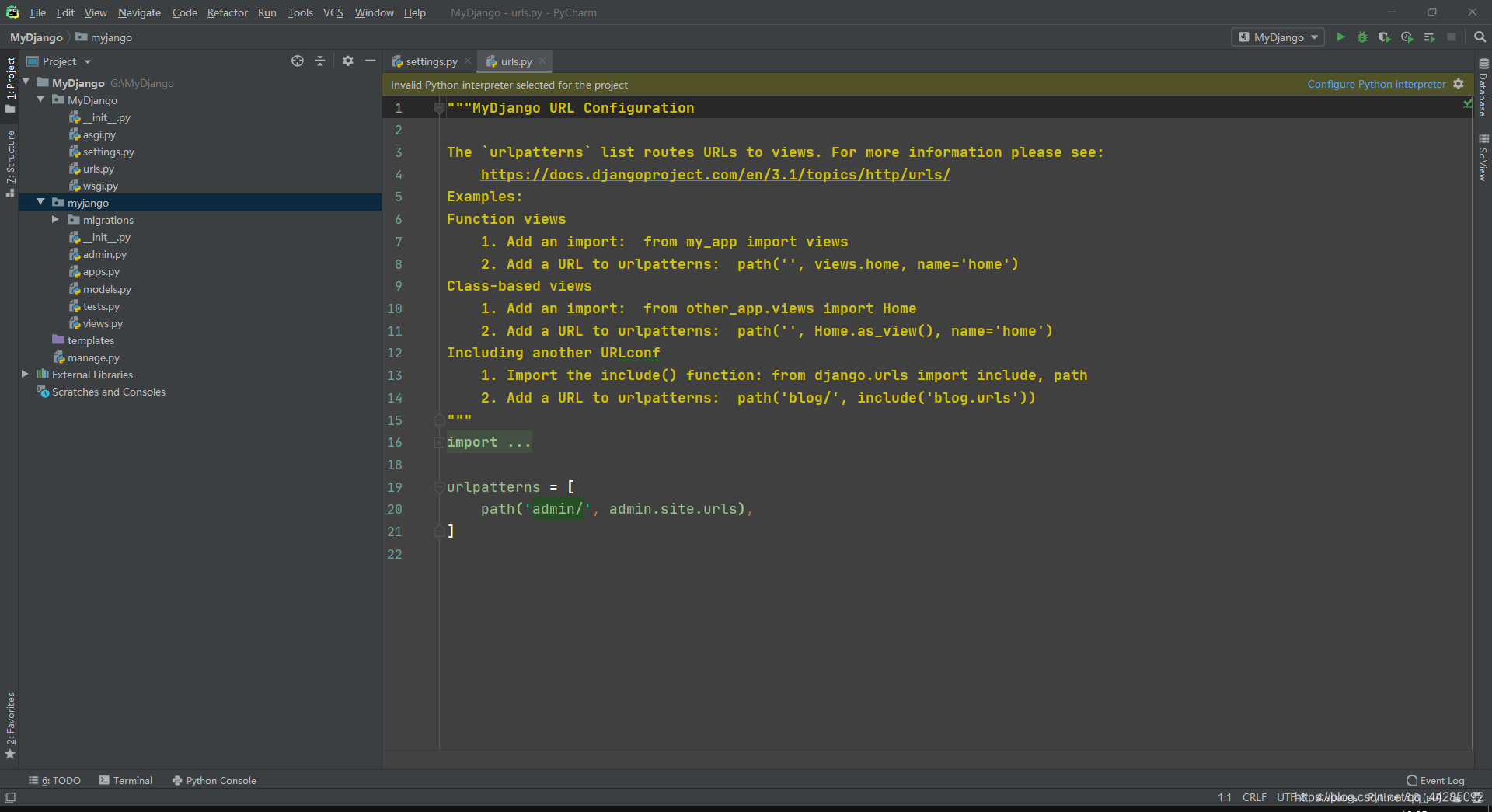
Task: Click MyDjango breadcrumb in navigation bar
Action: pos(36,37)
